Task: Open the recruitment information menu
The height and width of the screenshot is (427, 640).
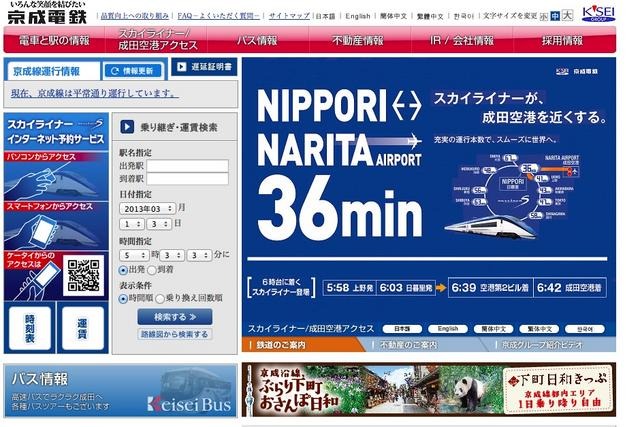Action: tap(564, 40)
